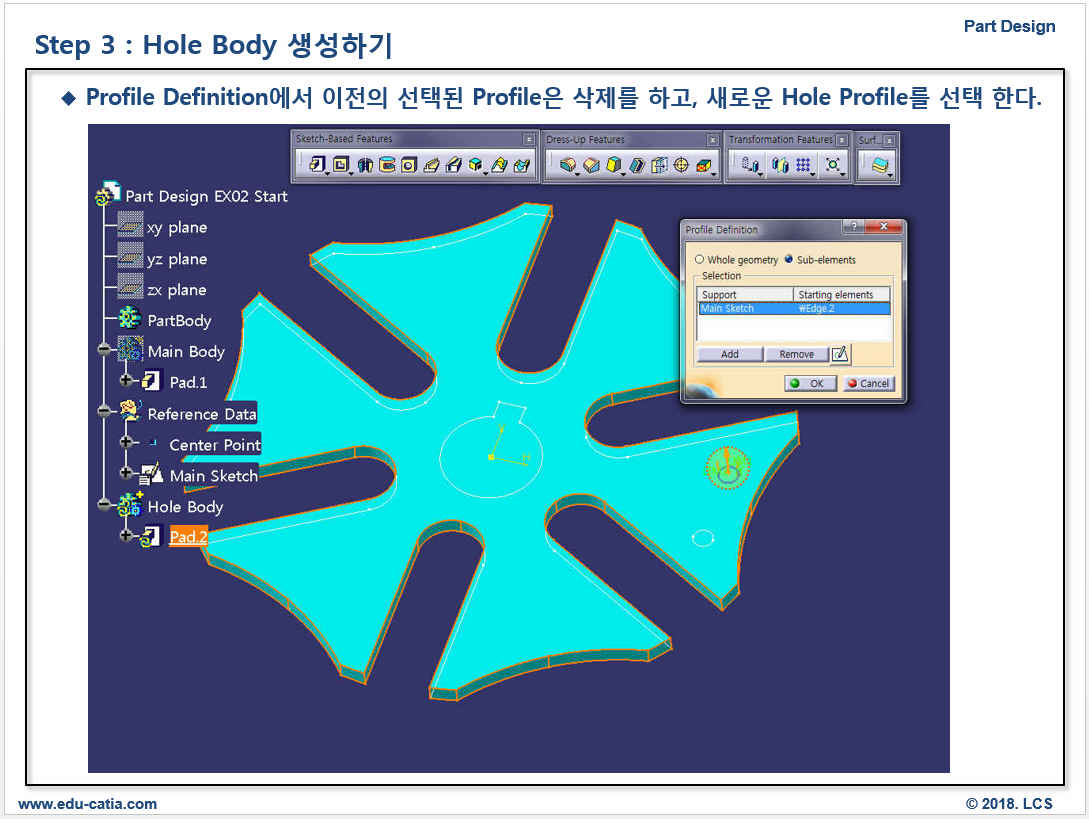The width and height of the screenshot is (1089, 819).
Task: Click the Shaft tool icon
Action: (x=365, y=165)
